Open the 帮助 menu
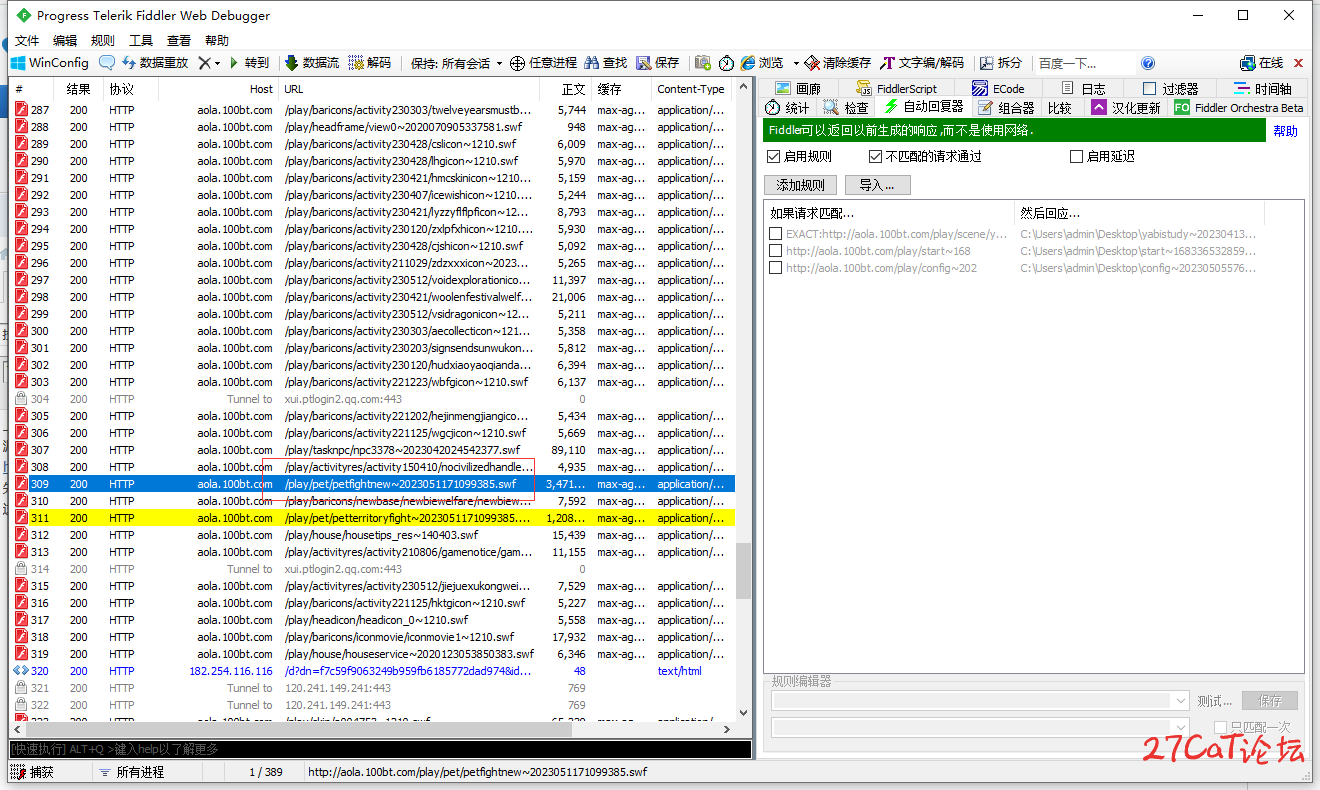 pyautogui.click(x=217, y=40)
